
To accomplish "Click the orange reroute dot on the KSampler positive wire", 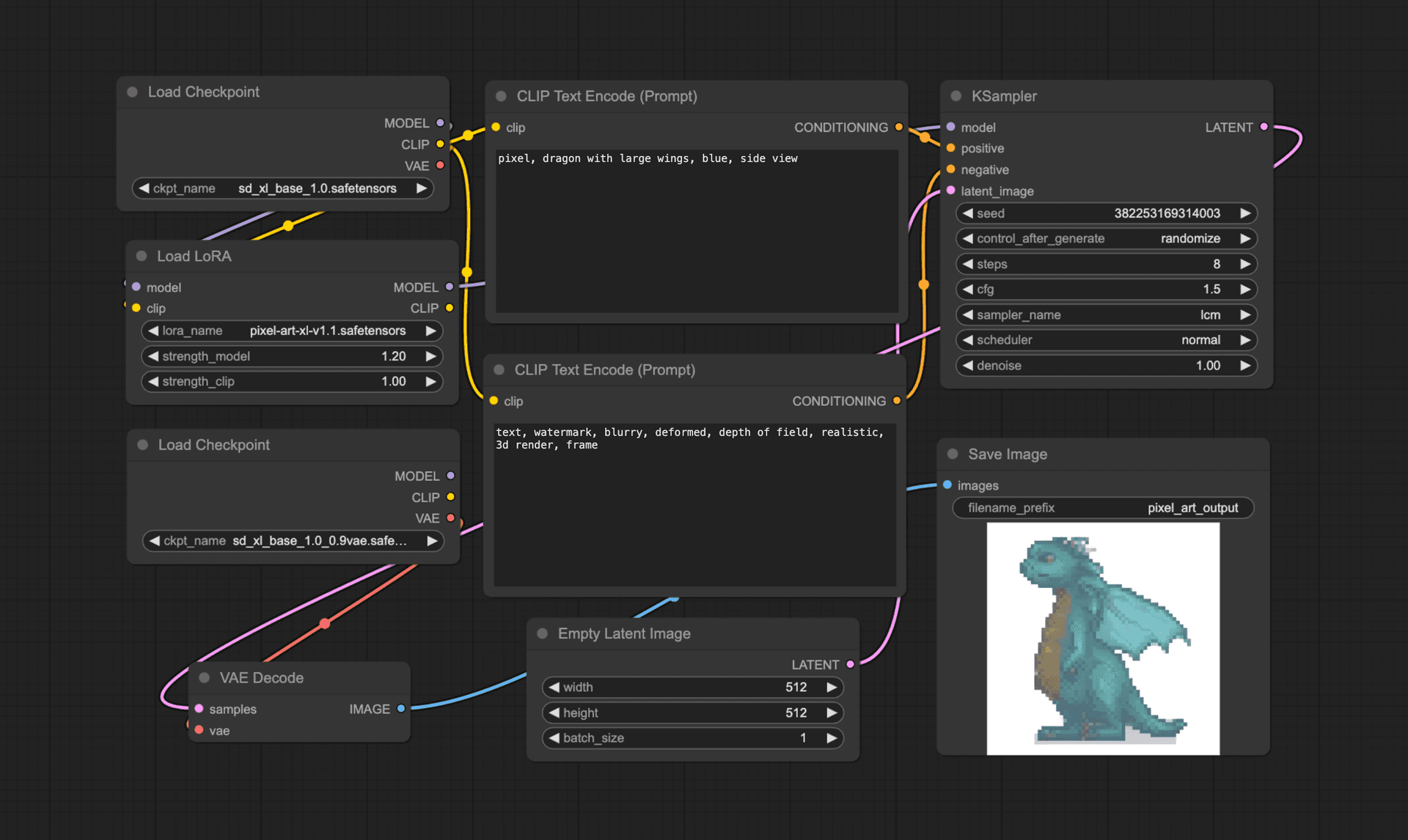I will 925,137.
